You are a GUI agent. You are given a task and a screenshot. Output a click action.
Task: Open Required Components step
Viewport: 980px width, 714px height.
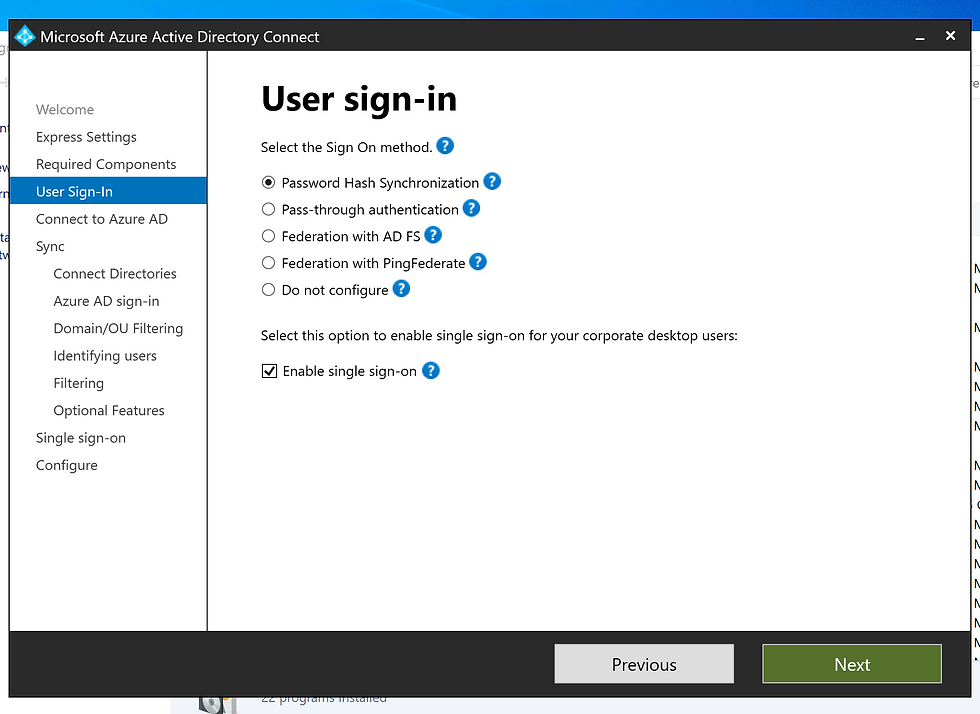coord(106,164)
